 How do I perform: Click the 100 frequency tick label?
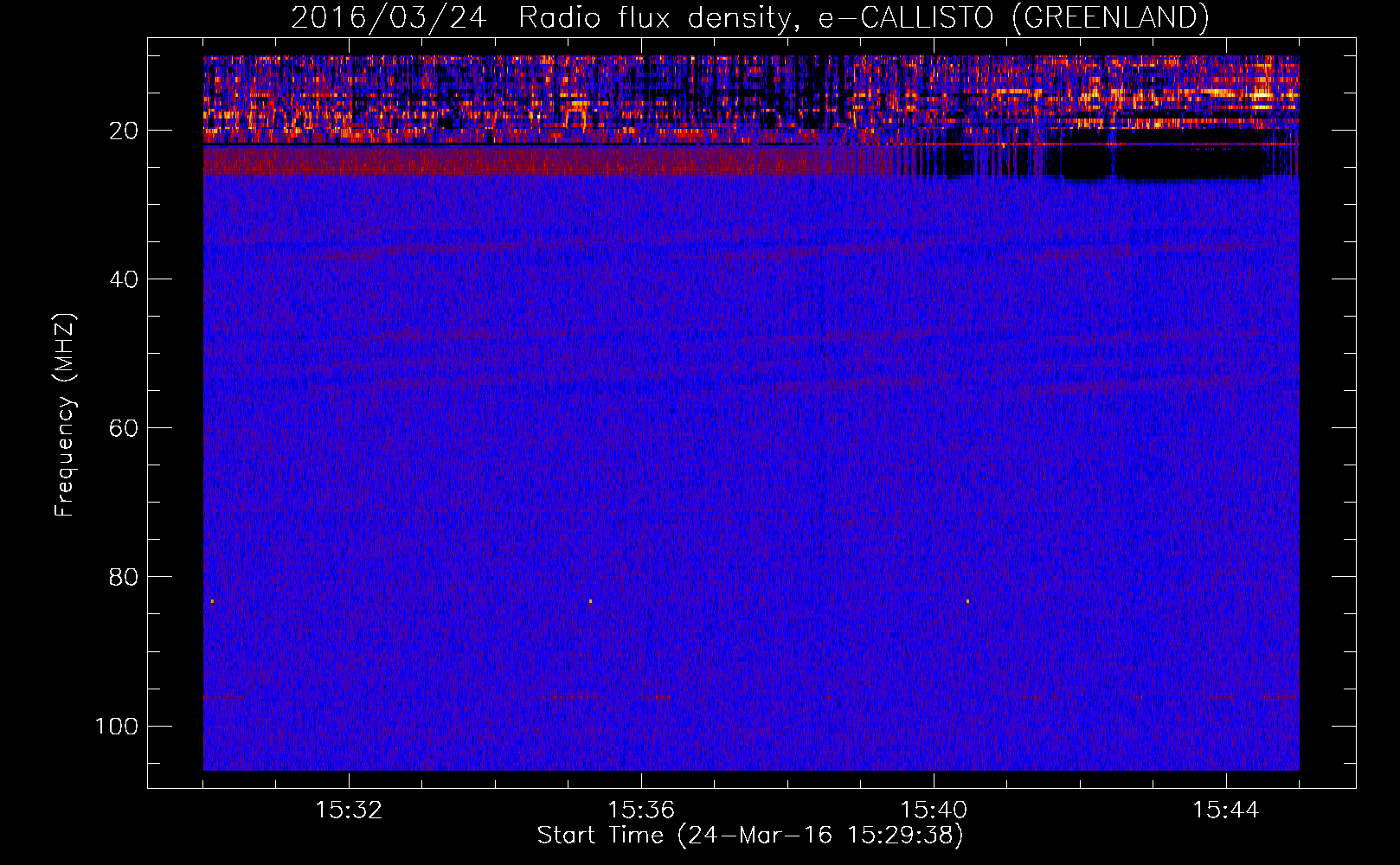pos(117,726)
